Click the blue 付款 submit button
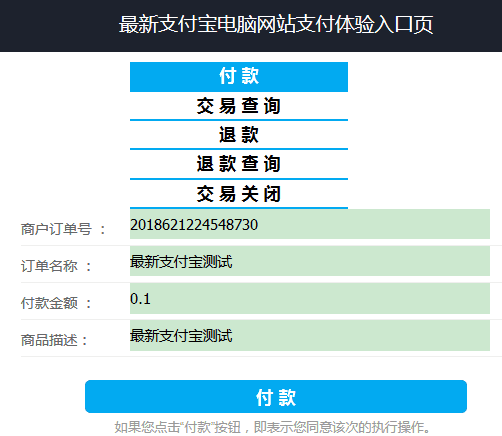This screenshot has width=502, height=436. point(276,396)
